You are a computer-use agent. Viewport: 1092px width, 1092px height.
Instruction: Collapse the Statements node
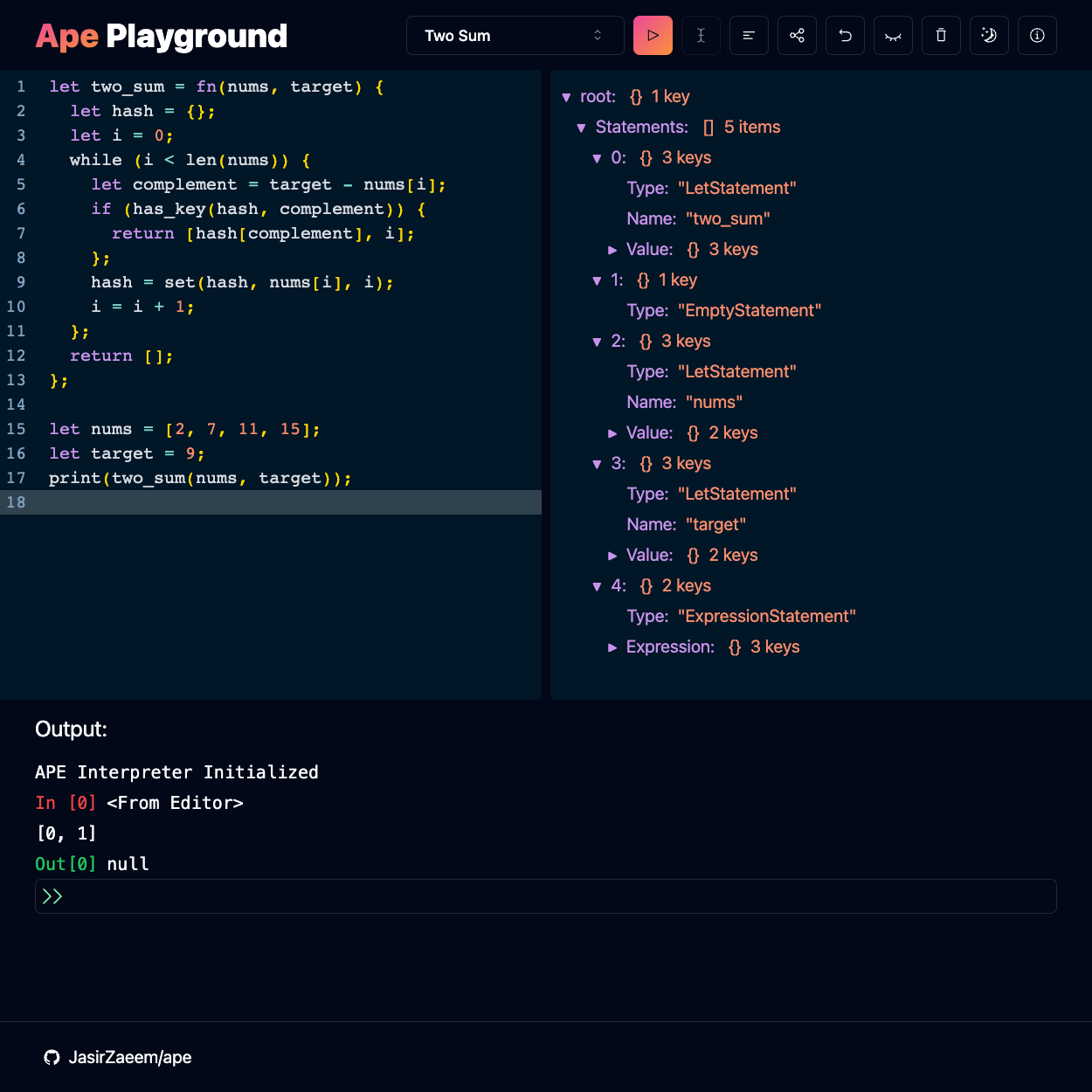tap(581, 128)
